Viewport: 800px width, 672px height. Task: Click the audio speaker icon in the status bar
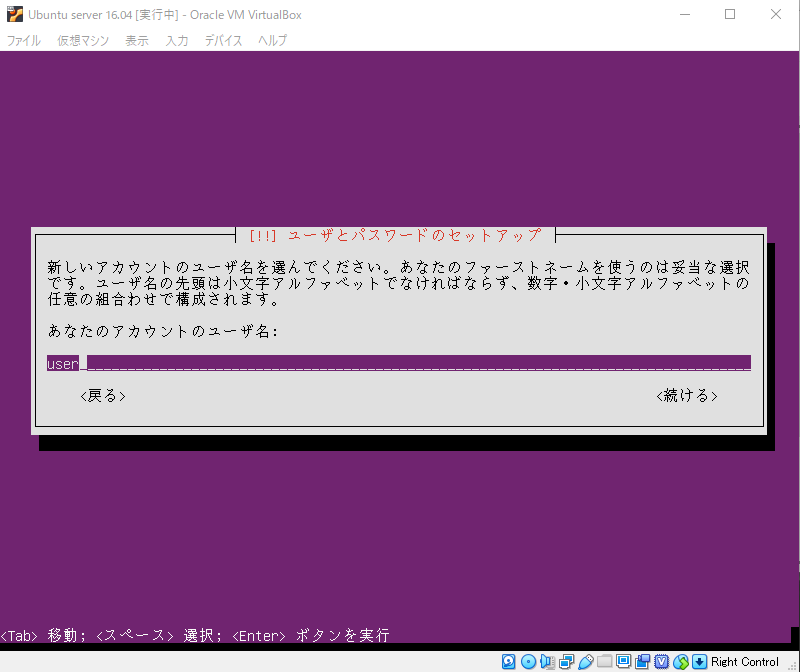point(547,662)
